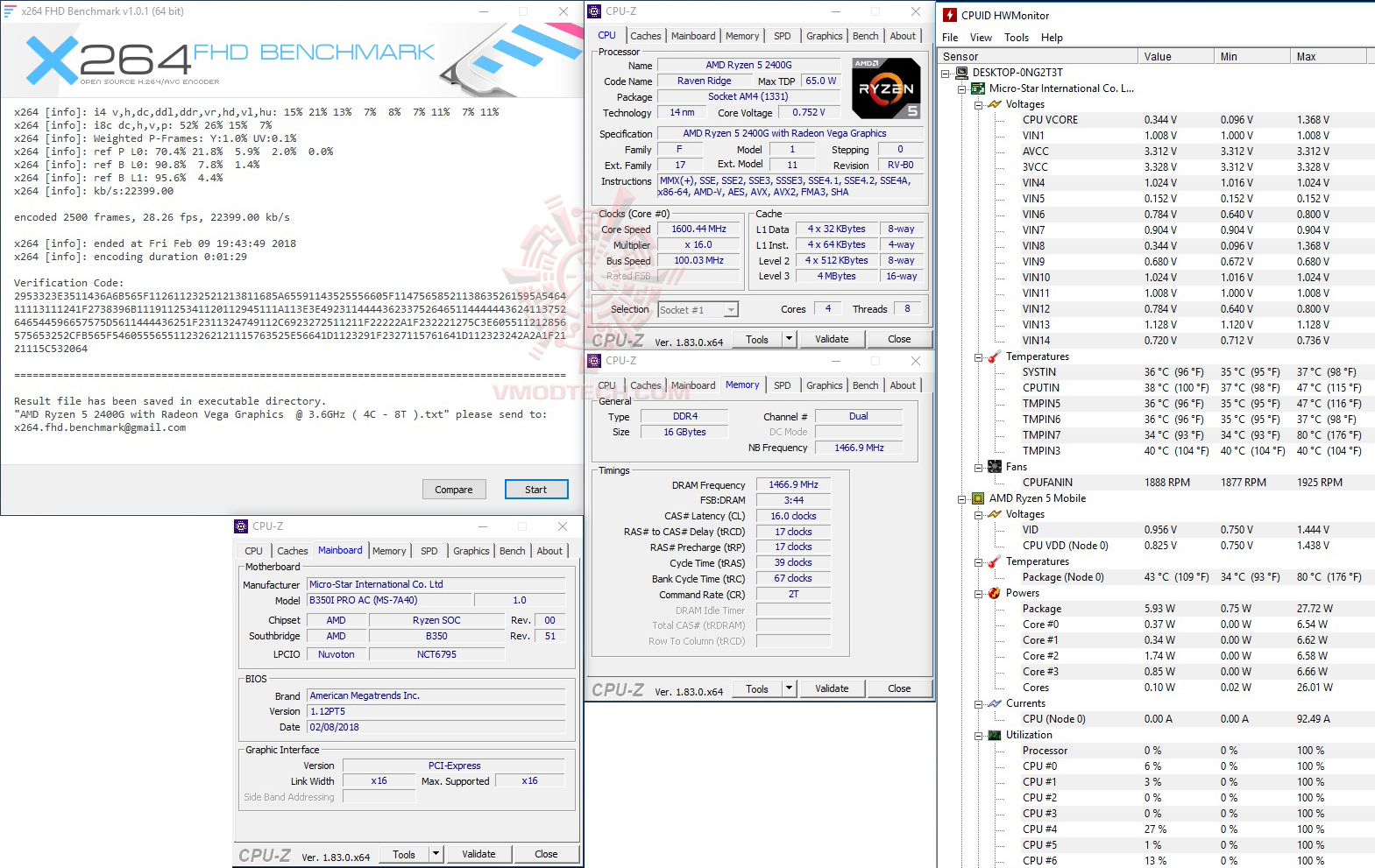Switch to Caches tab in CPU-Z CPU-tab window
This screenshot has height=868, width=1375.
[646, 36]
